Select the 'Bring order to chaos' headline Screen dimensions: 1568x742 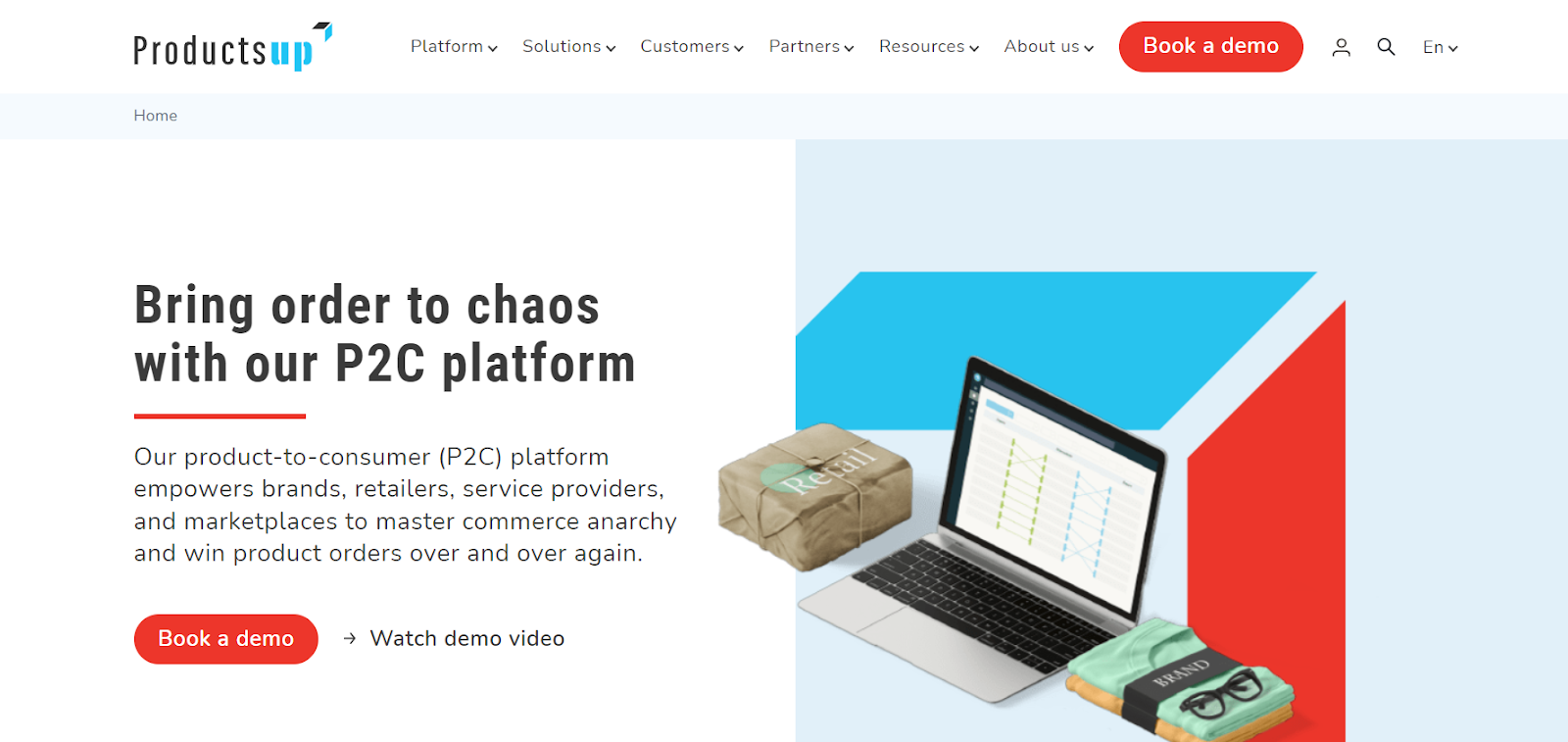(385, 334)
